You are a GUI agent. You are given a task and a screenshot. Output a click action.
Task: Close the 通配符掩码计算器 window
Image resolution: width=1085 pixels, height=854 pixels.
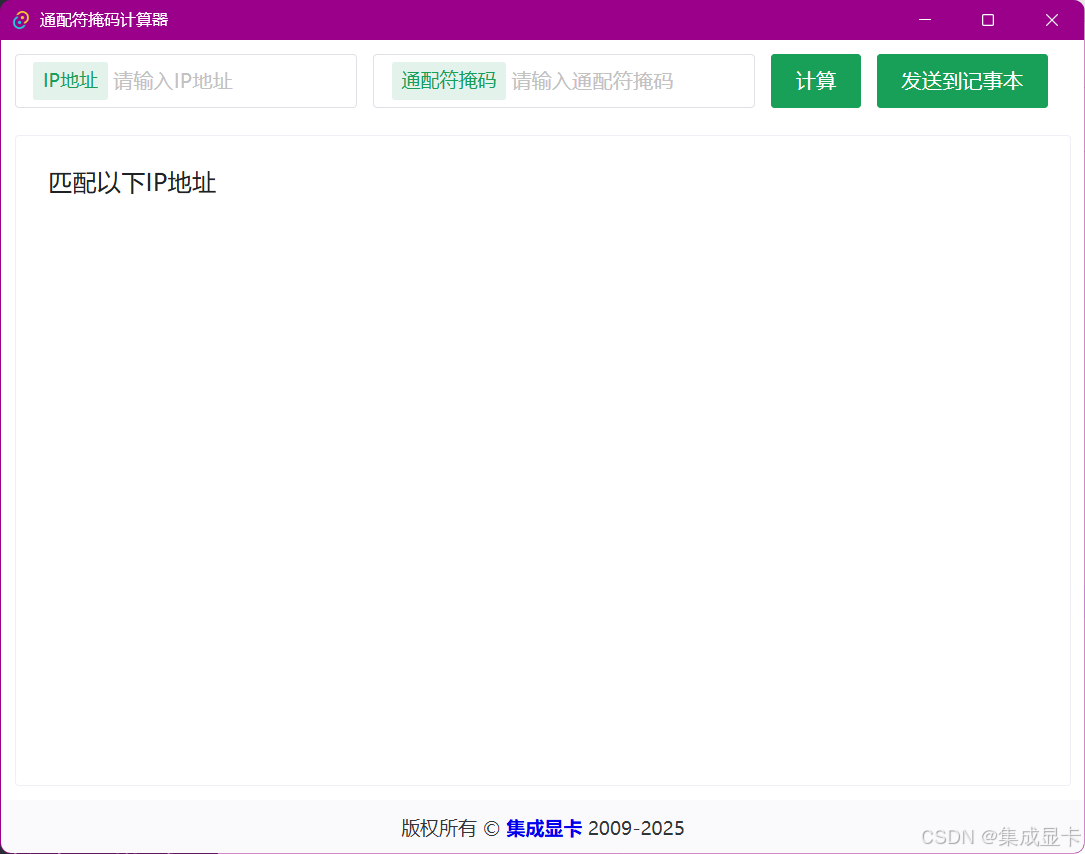(1052, 20)
